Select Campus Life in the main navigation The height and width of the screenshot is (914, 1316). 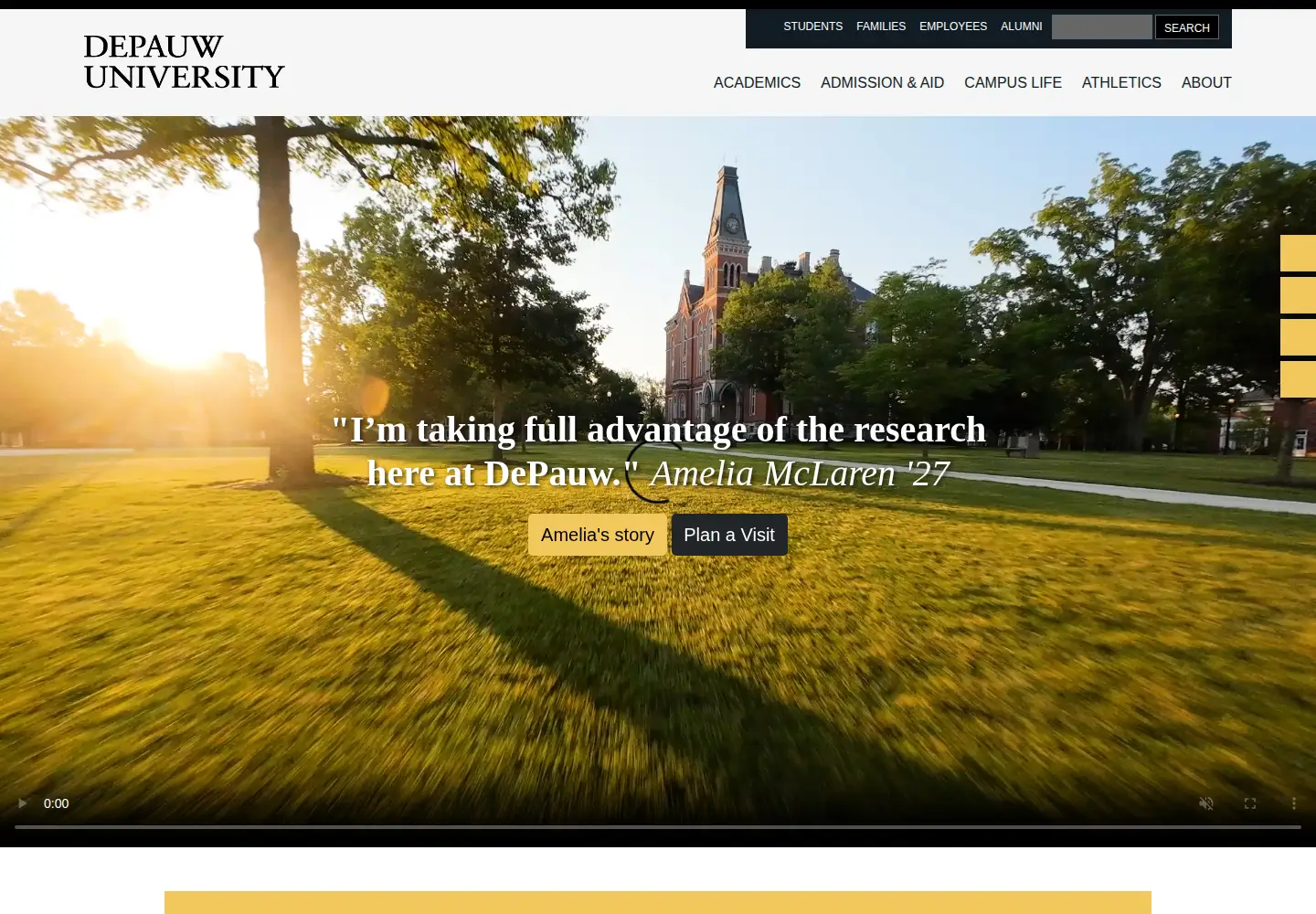coord(1013,82)
